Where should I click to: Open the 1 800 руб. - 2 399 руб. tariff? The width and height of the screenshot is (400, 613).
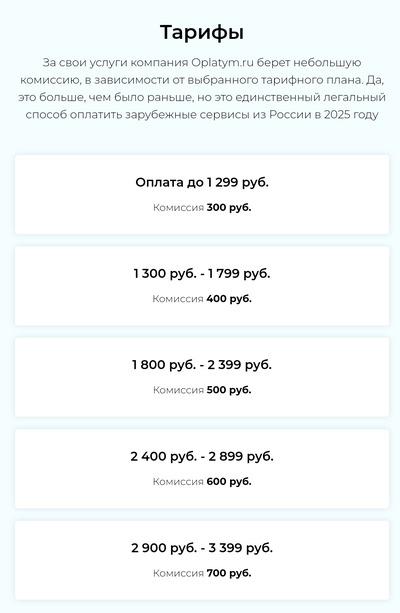pos(202,378)
